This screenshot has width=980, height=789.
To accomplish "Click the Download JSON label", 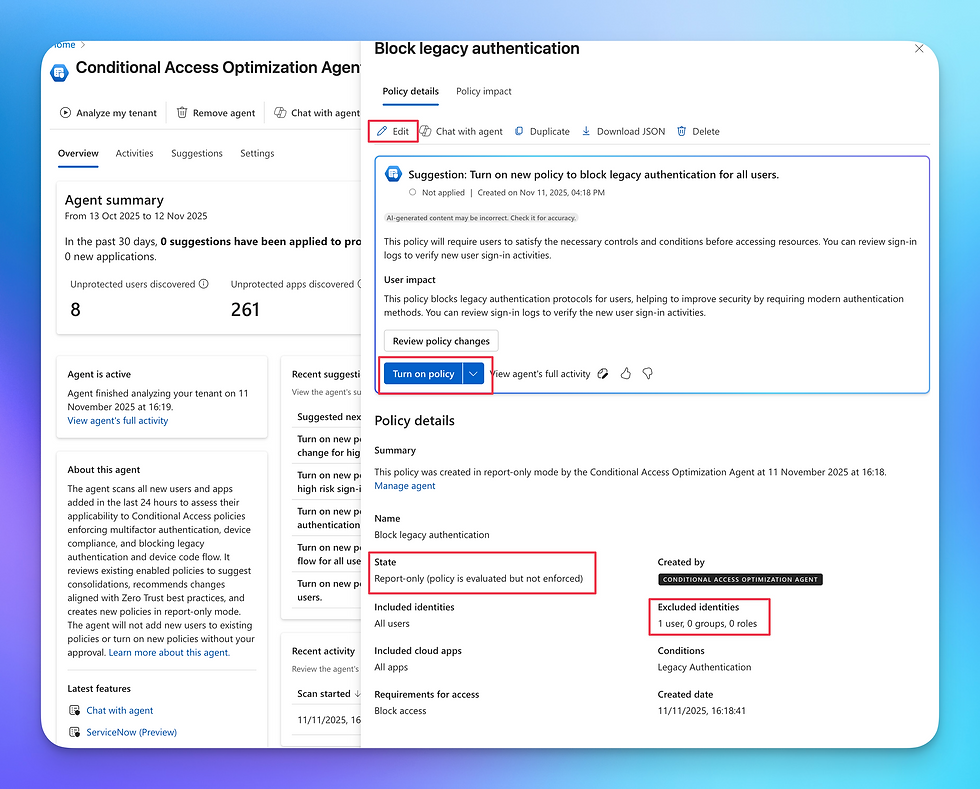I will coord(631,131).
